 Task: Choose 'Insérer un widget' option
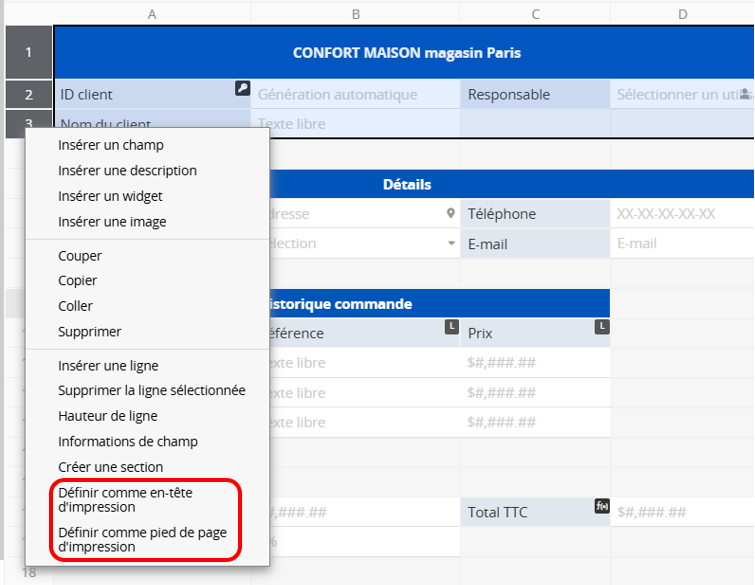110,196
